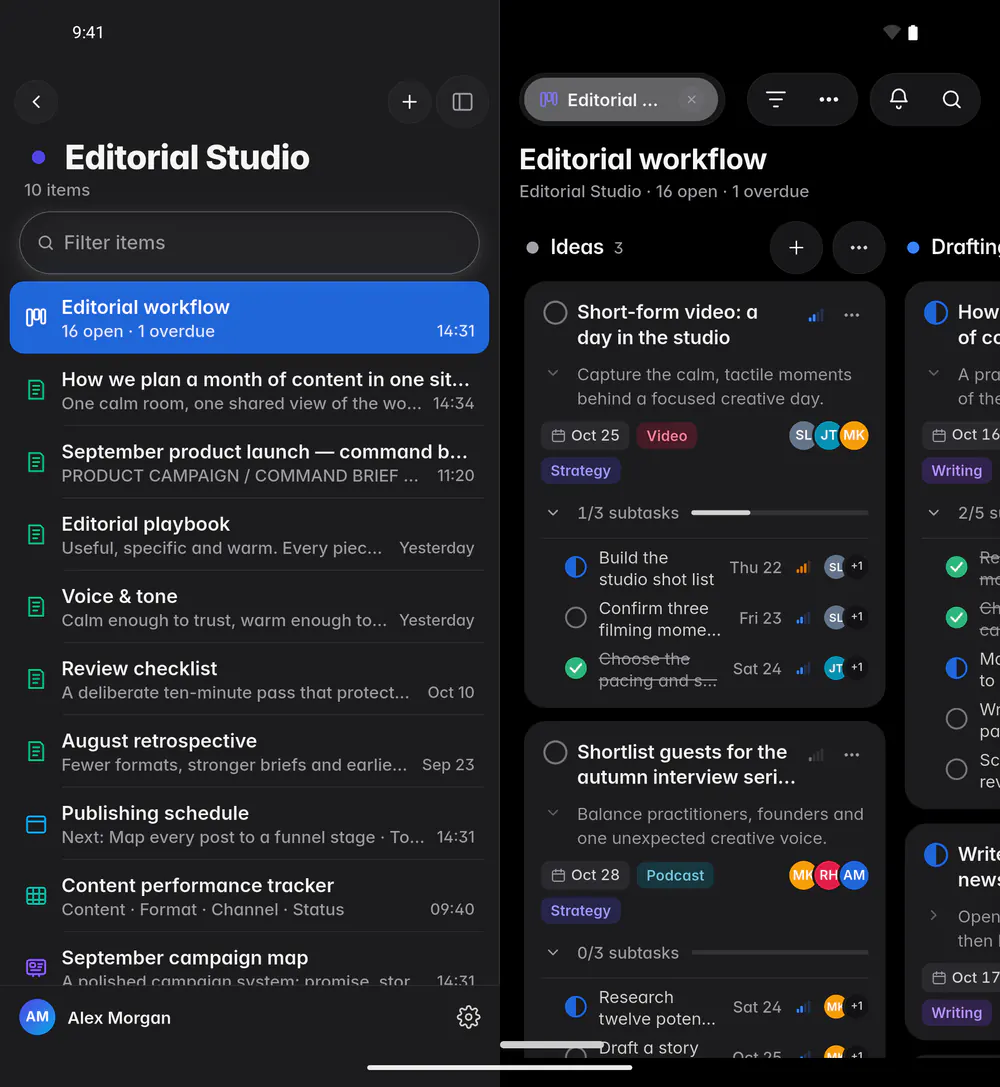
Task: Open the August retrospective item
Action: coord(249,751)
